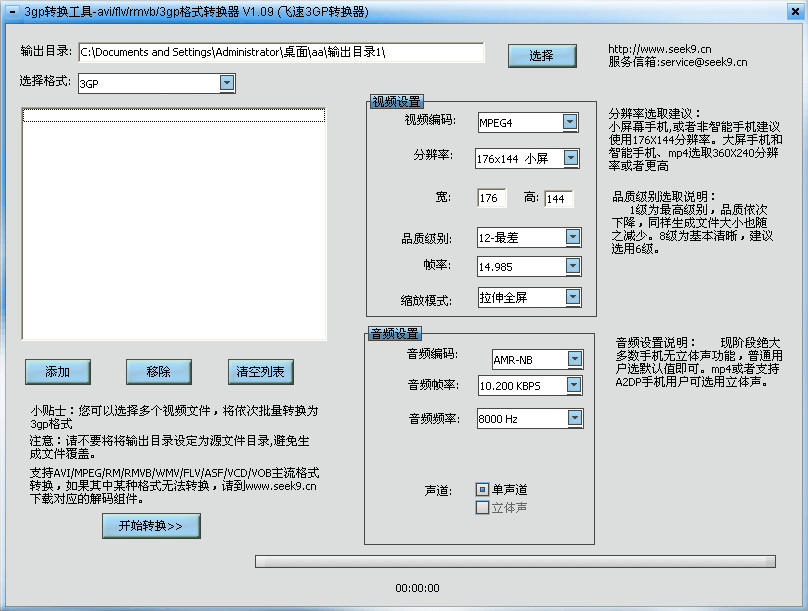Open the 选择格式 dropdown showing 3GP
Viewport: 808px width, 611px height.
pos(228,83)
